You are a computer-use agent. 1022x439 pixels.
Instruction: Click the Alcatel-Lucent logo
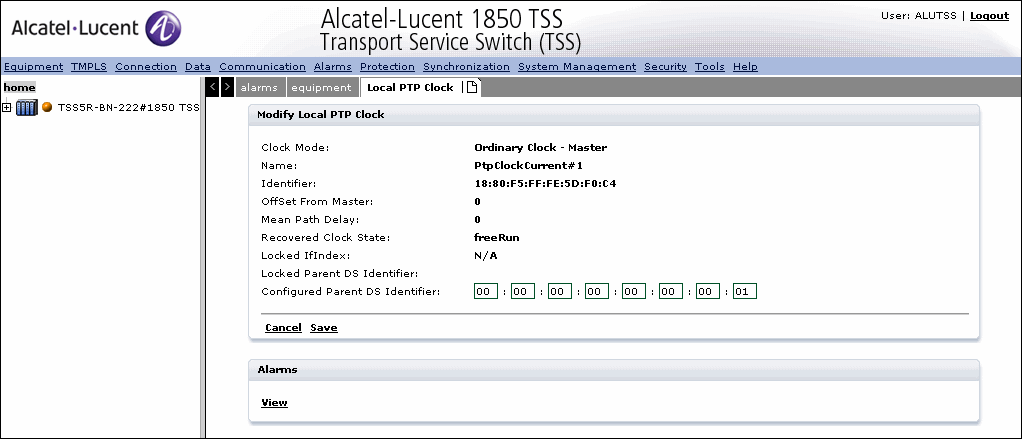point(96,29)
